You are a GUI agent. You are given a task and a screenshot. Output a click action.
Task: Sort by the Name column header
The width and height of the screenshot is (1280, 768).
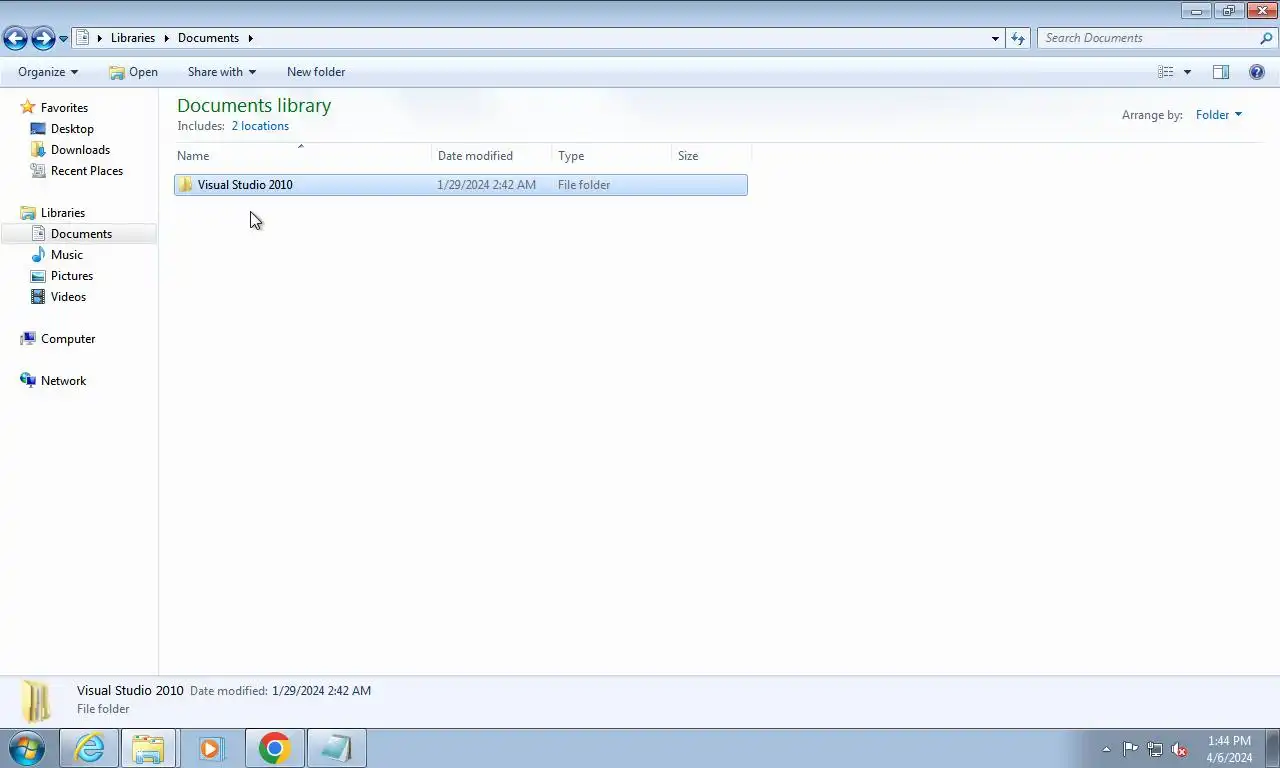[x=302, y=155]
